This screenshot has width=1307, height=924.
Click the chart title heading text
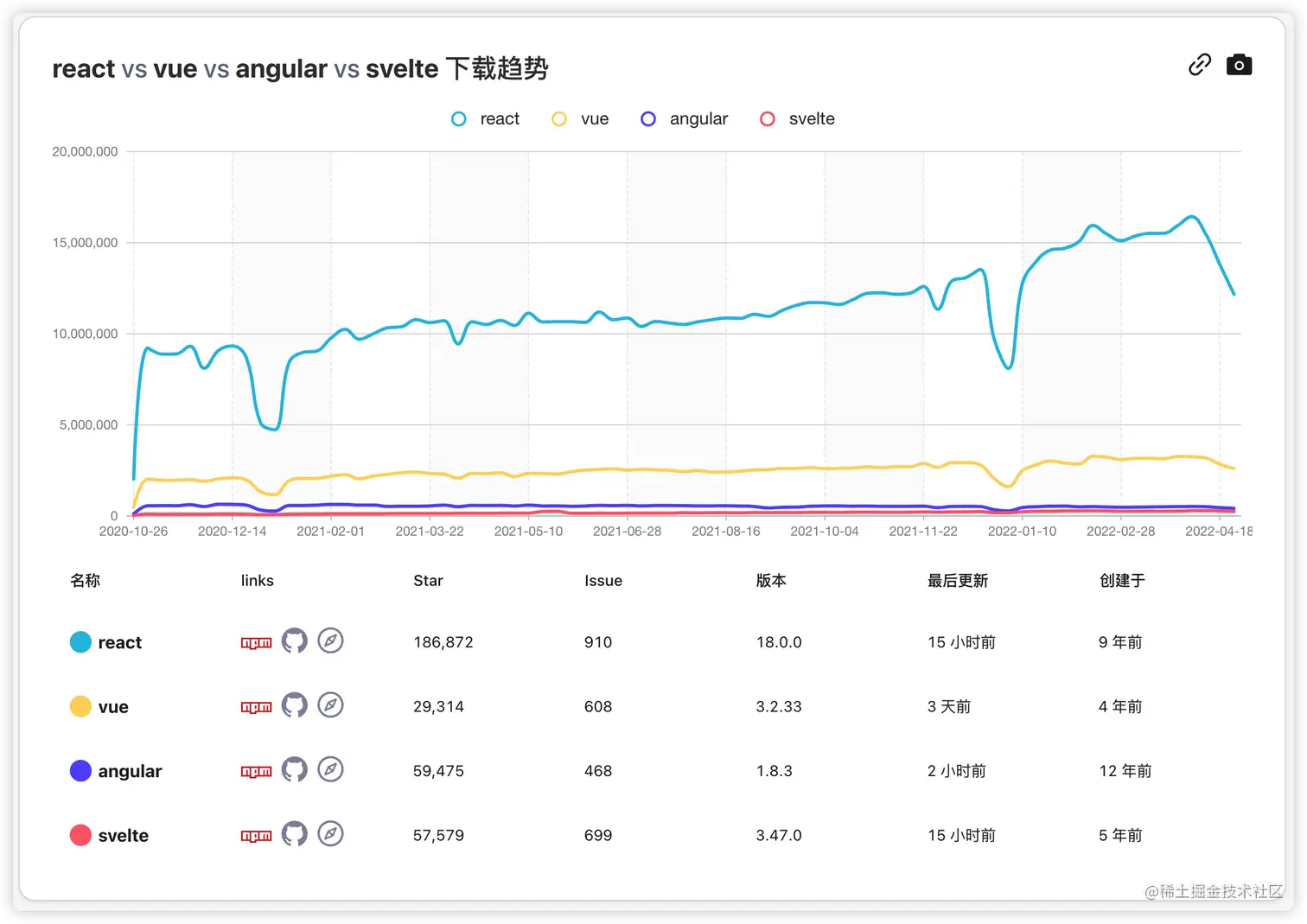300,68
